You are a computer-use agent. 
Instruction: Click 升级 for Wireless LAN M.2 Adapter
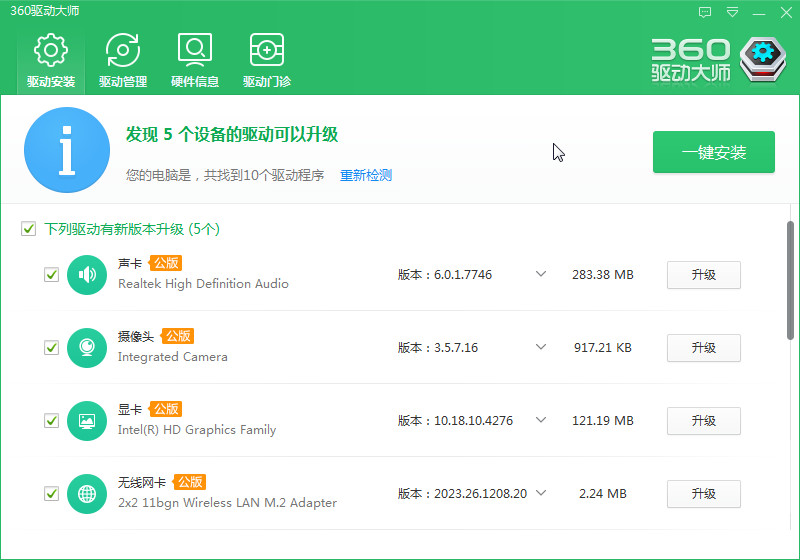point(704,494)
